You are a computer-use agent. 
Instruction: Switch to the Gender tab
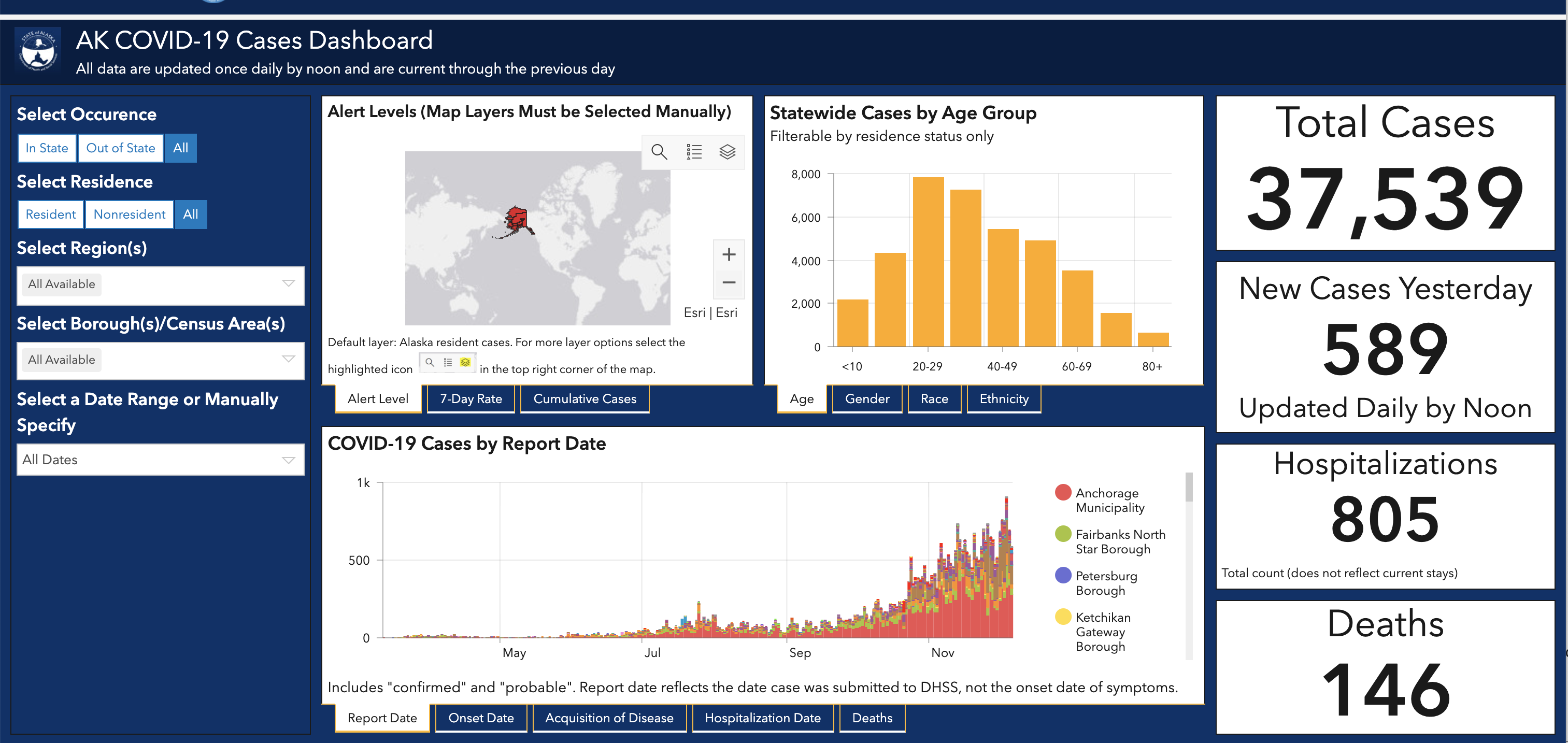click(x=867, y=398)
